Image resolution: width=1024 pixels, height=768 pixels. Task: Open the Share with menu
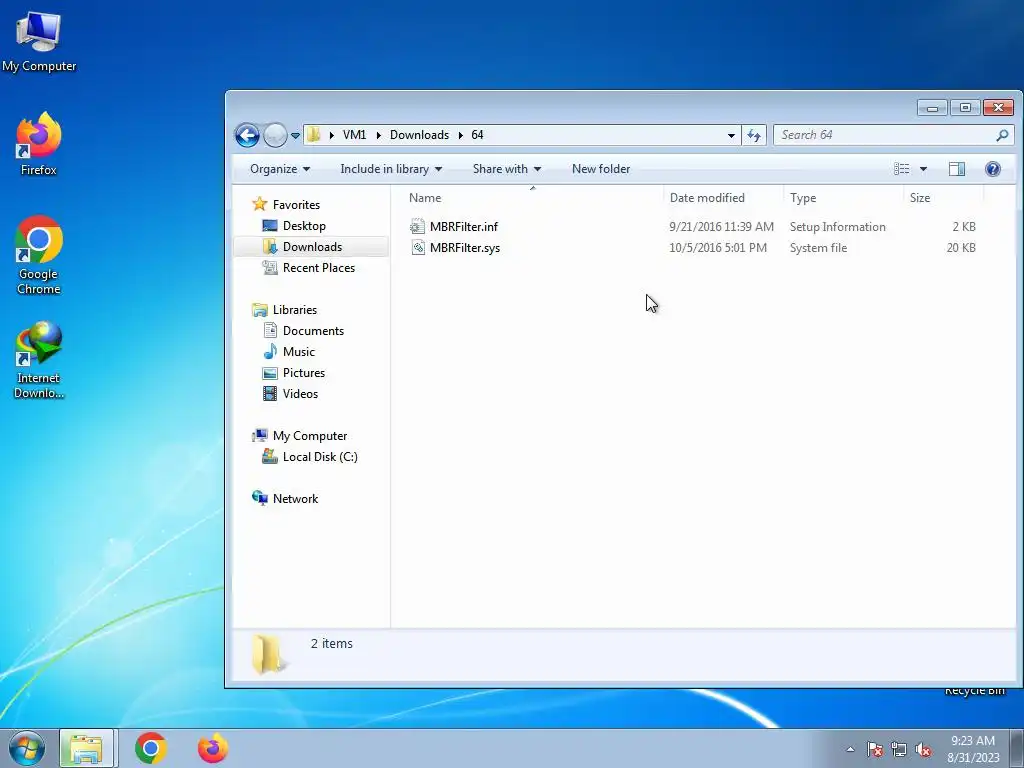[x=507, y=169]
